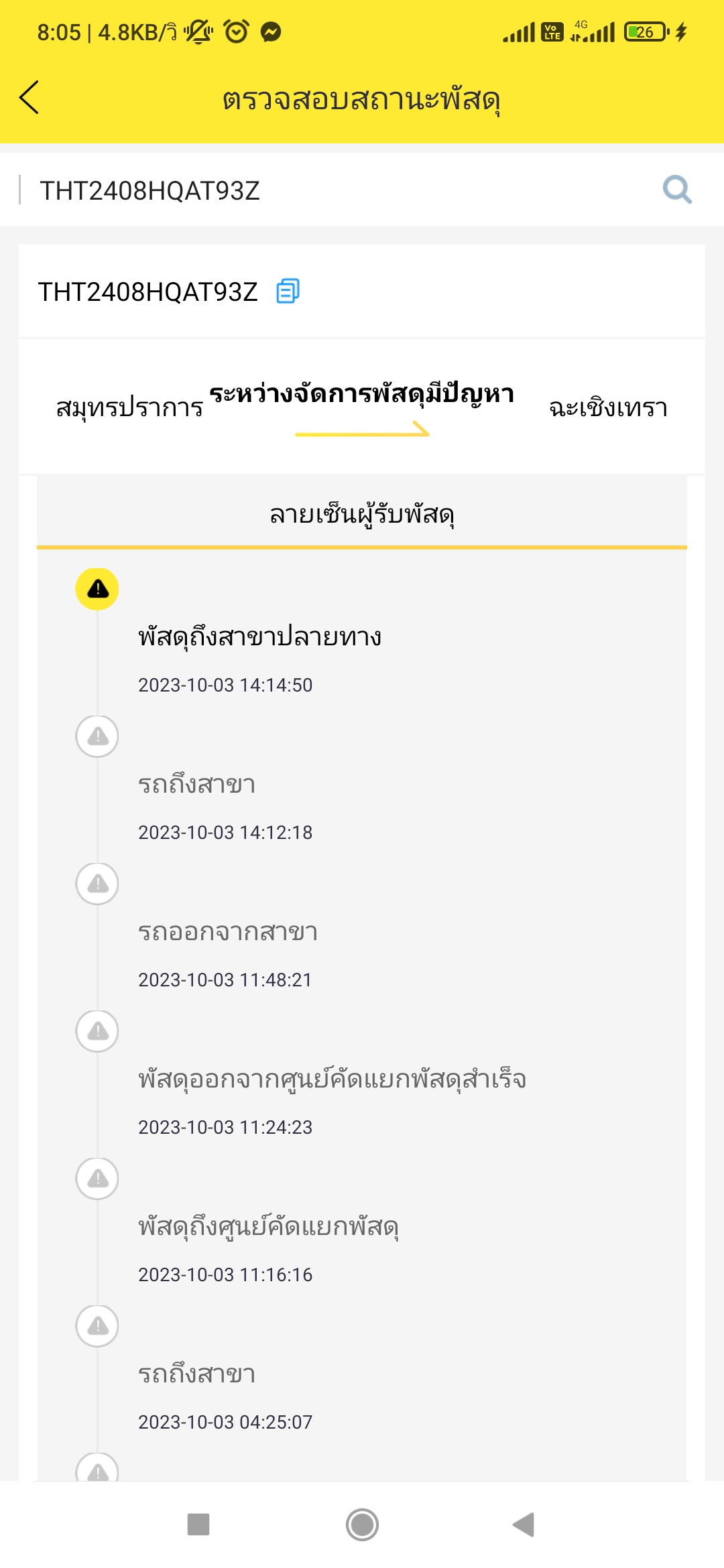
Task: Focus the tracking number search field
Action: click(x=335, y=190)
